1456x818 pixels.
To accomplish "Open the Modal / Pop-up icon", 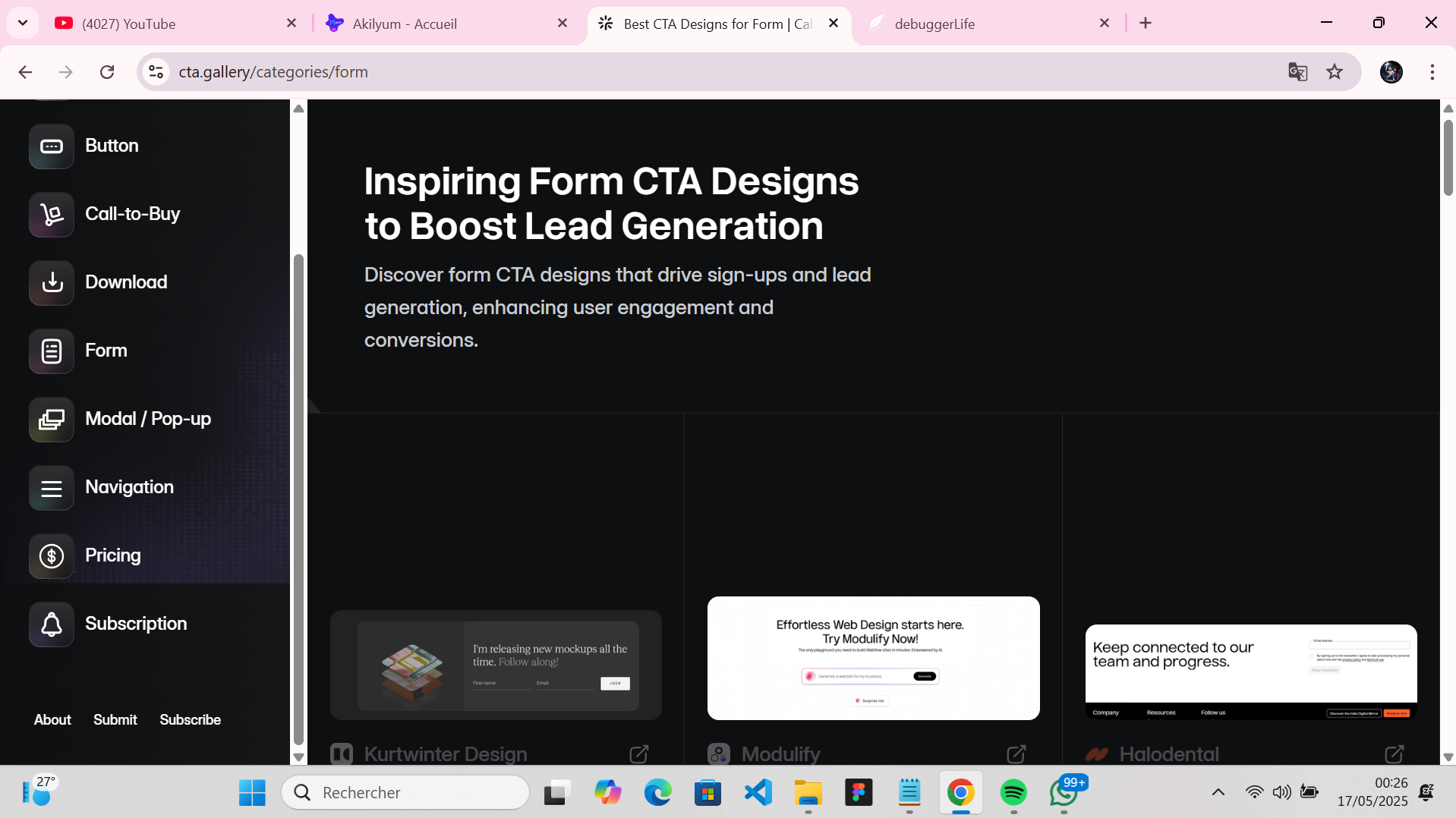I will (x=52, y=420).
